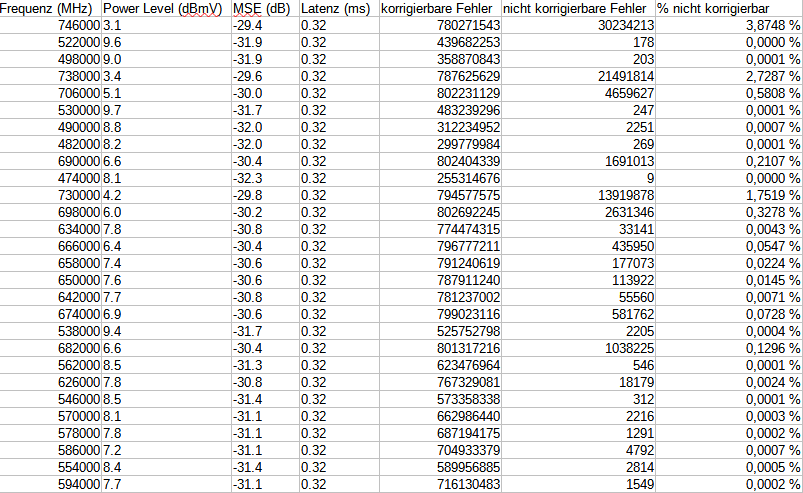This screenshot has height=493, width=803.
Task: Select MSE cell -29.4
Action: pos(265,26)
